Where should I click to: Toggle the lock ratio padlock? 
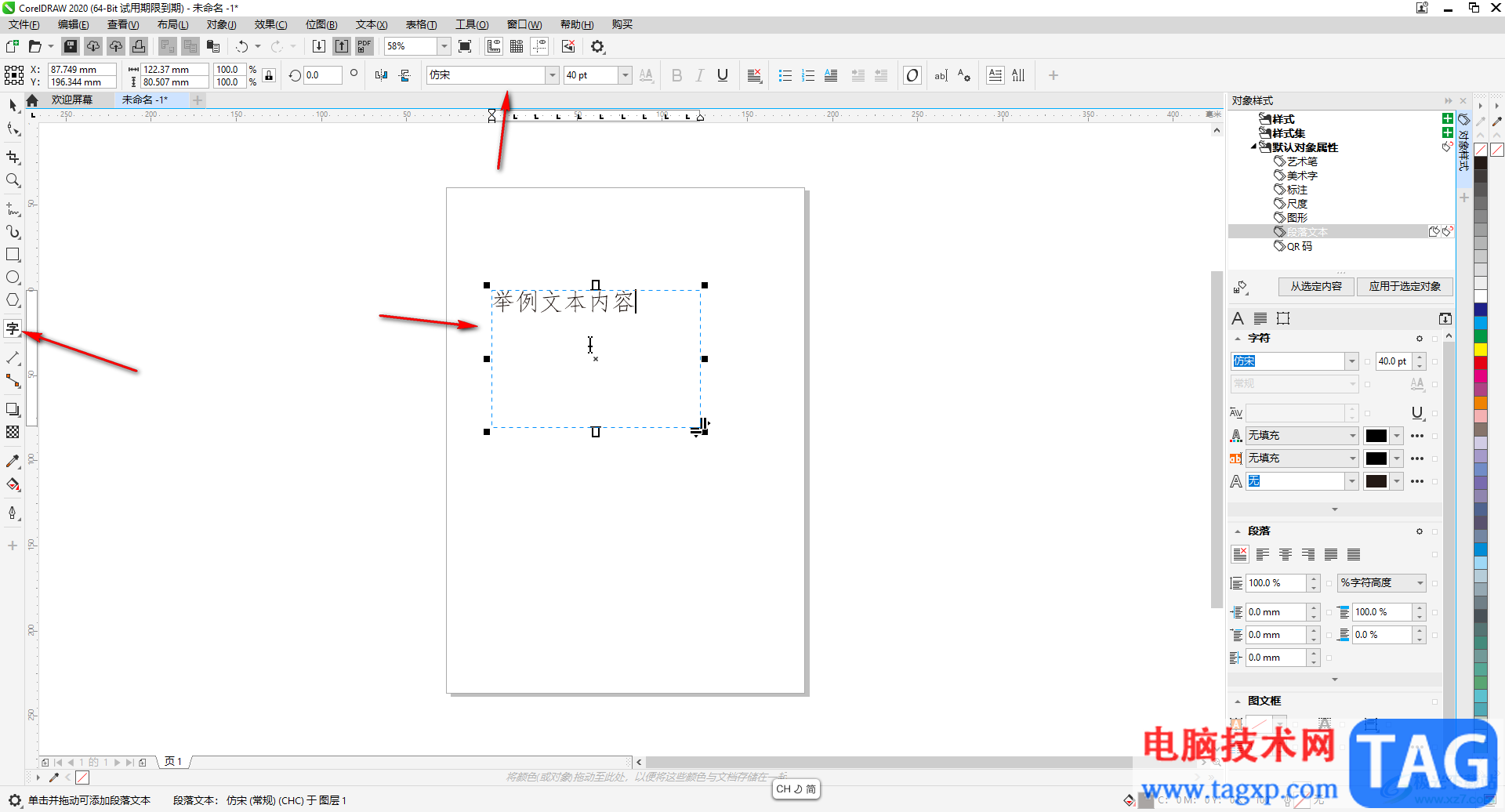point(269,75)
